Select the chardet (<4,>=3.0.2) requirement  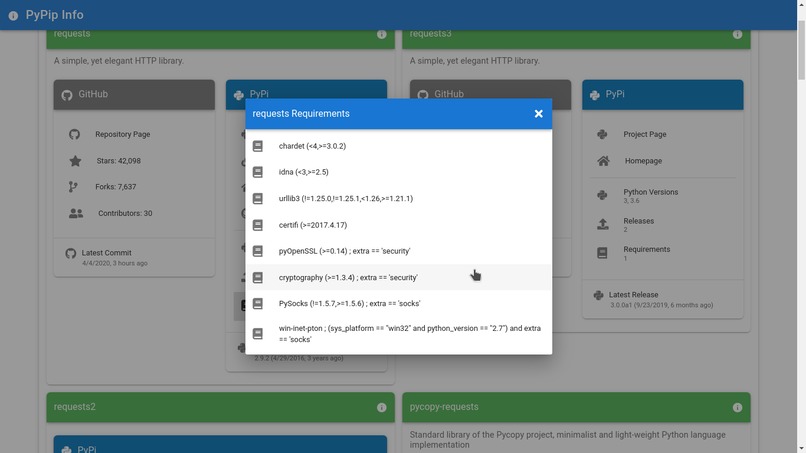(398, 146)
